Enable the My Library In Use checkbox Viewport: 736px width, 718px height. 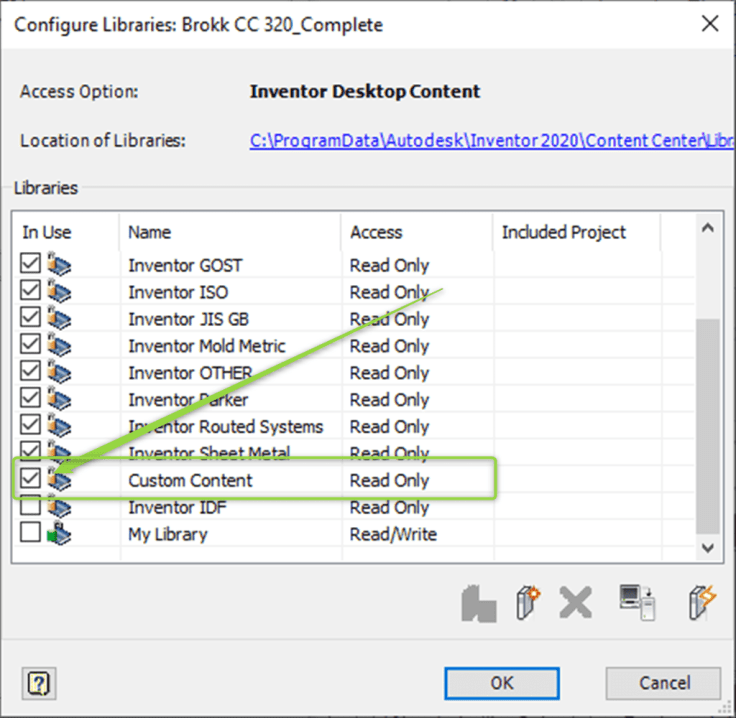(31, 533)
